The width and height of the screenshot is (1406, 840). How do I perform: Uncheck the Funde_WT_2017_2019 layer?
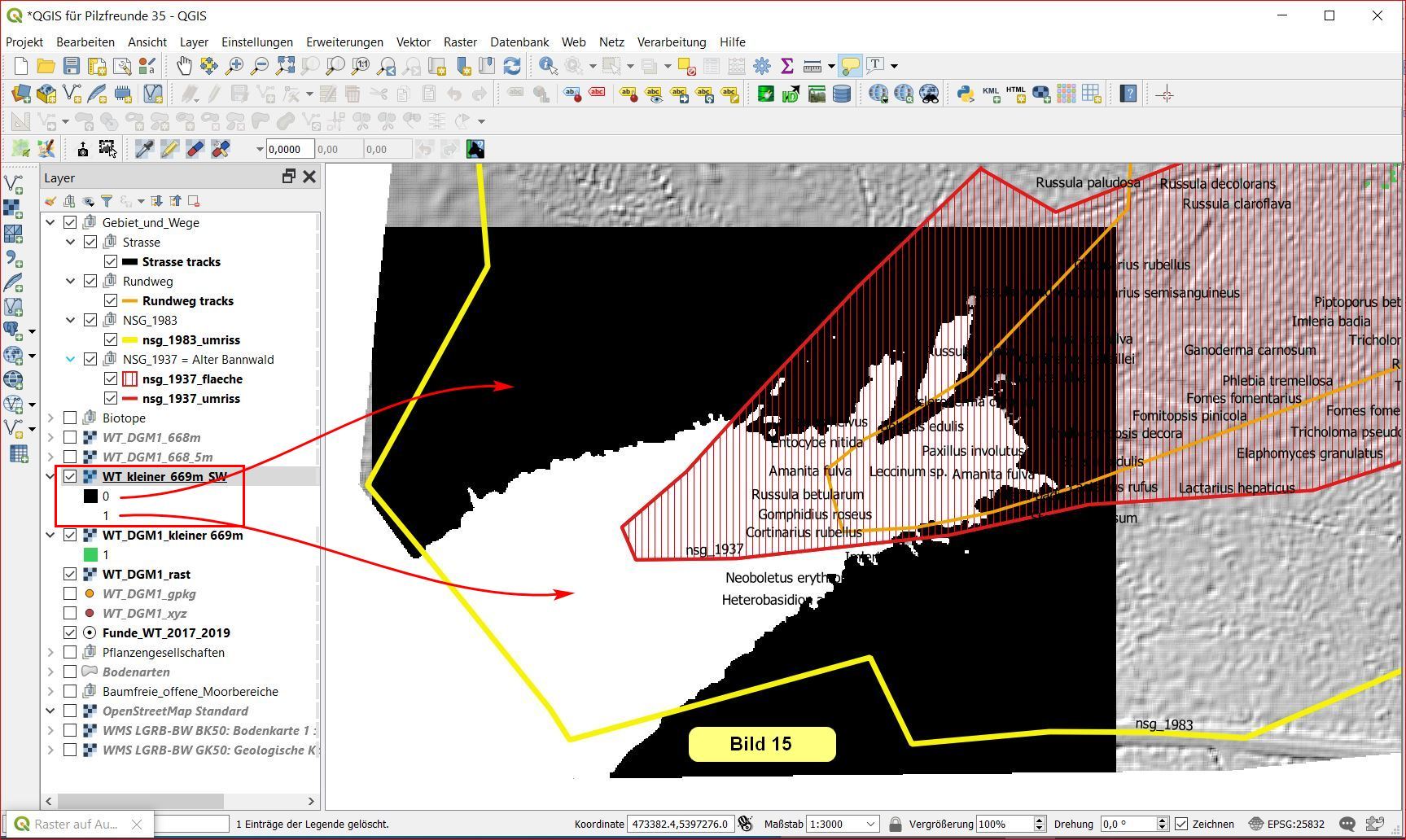(70, 632)
